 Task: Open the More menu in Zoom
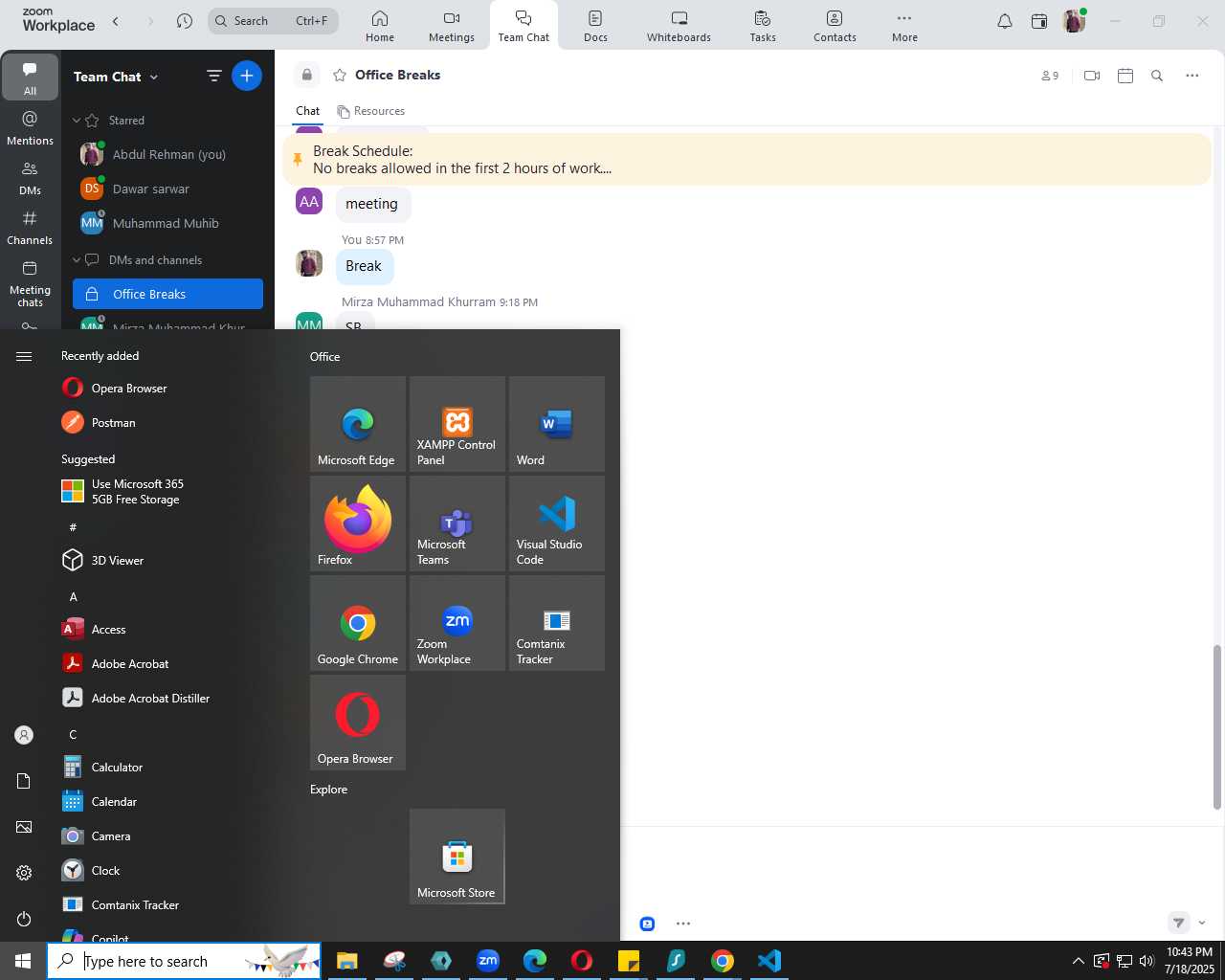pyautogui.click(x=904, y=26)
